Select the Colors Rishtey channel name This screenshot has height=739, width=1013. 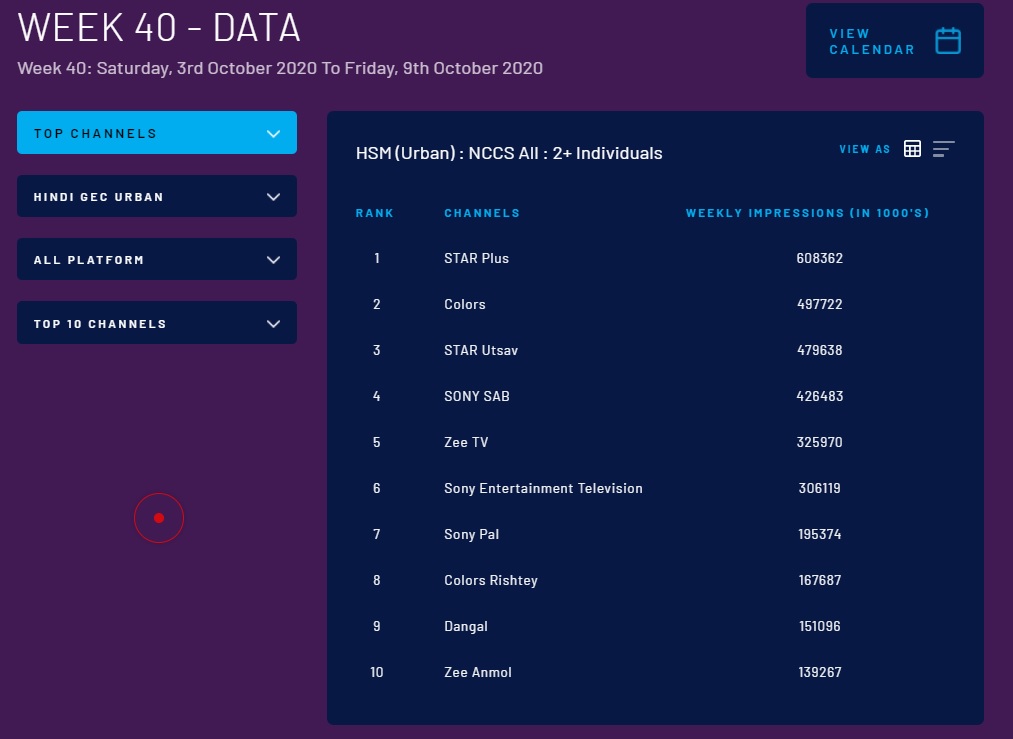point(490,580)
